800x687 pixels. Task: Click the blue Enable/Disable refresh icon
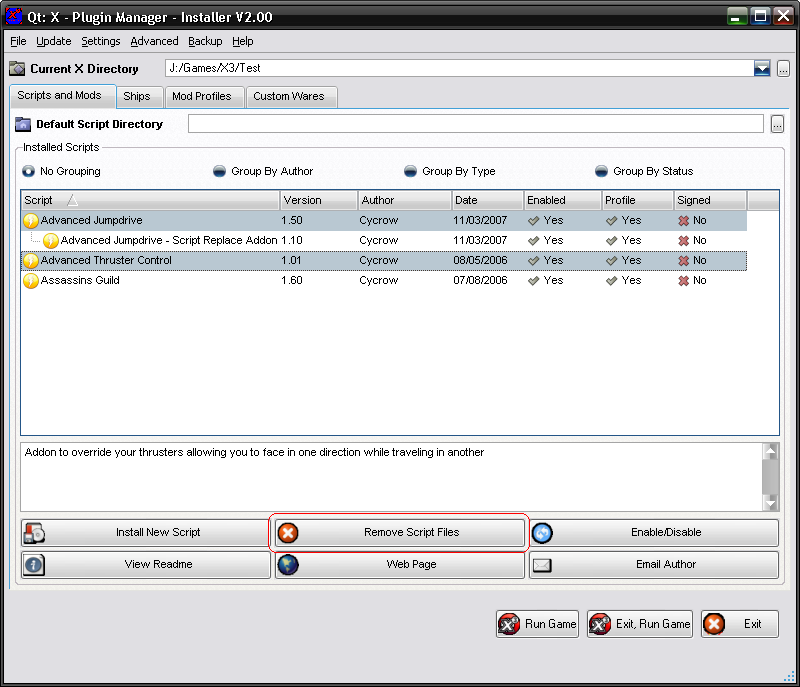[x=542, y=533]
